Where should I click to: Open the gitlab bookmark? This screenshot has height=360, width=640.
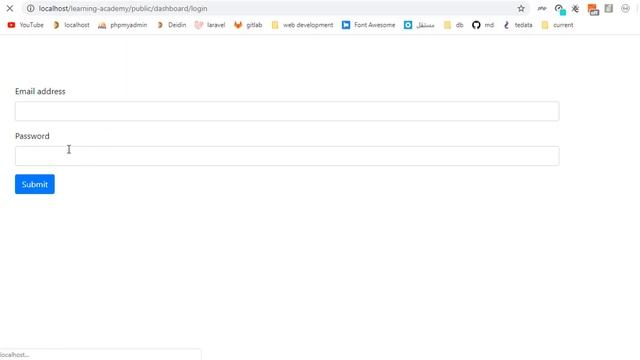[248, 25]
